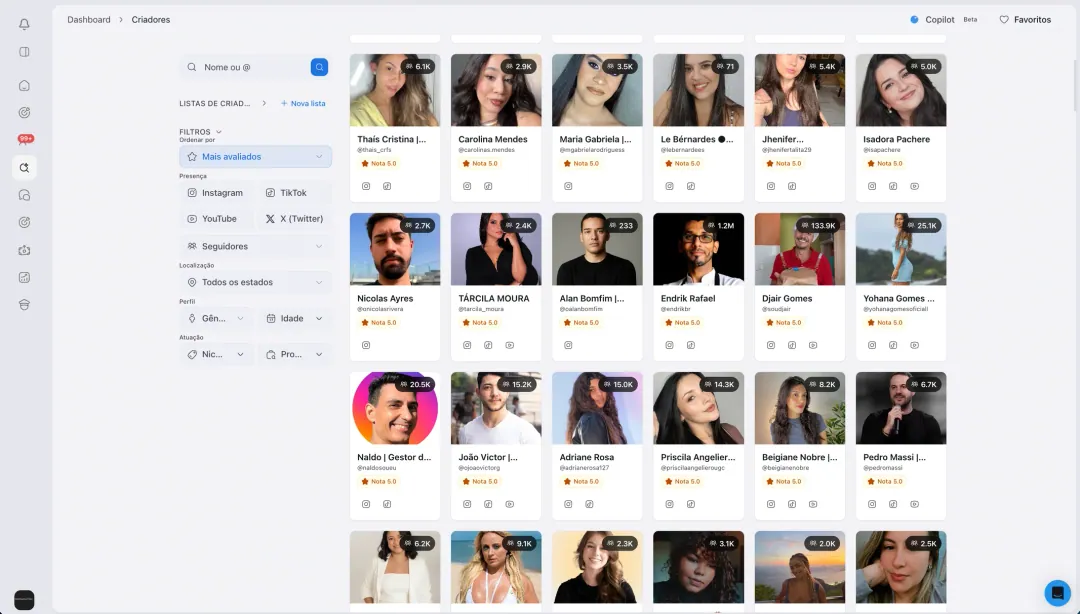This screenshot has height=614, width=1080.
Task: Click Jhenifer's 5.4K followers badge
Action: [823, 67]
